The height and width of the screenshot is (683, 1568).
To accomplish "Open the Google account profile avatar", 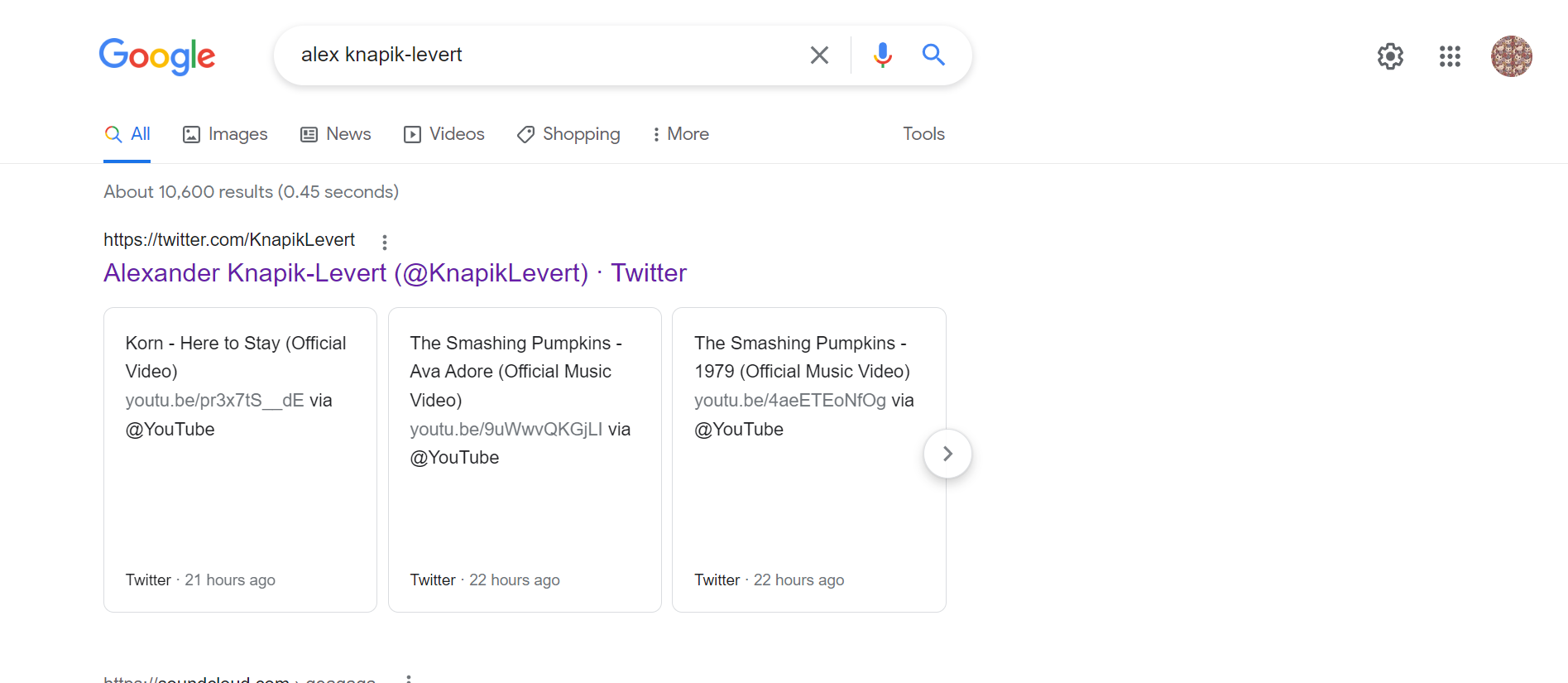I will point(1512,56).
